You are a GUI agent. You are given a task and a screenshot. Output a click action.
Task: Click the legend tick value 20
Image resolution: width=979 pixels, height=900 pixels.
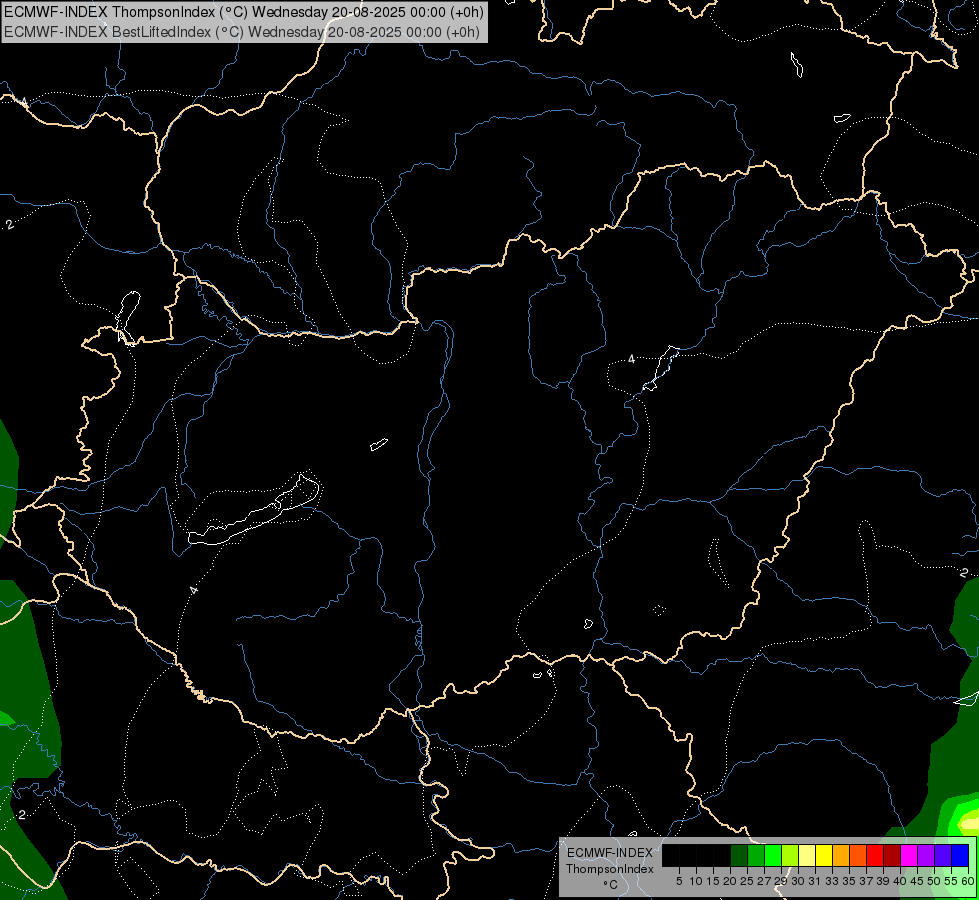(x=730, y=881)
